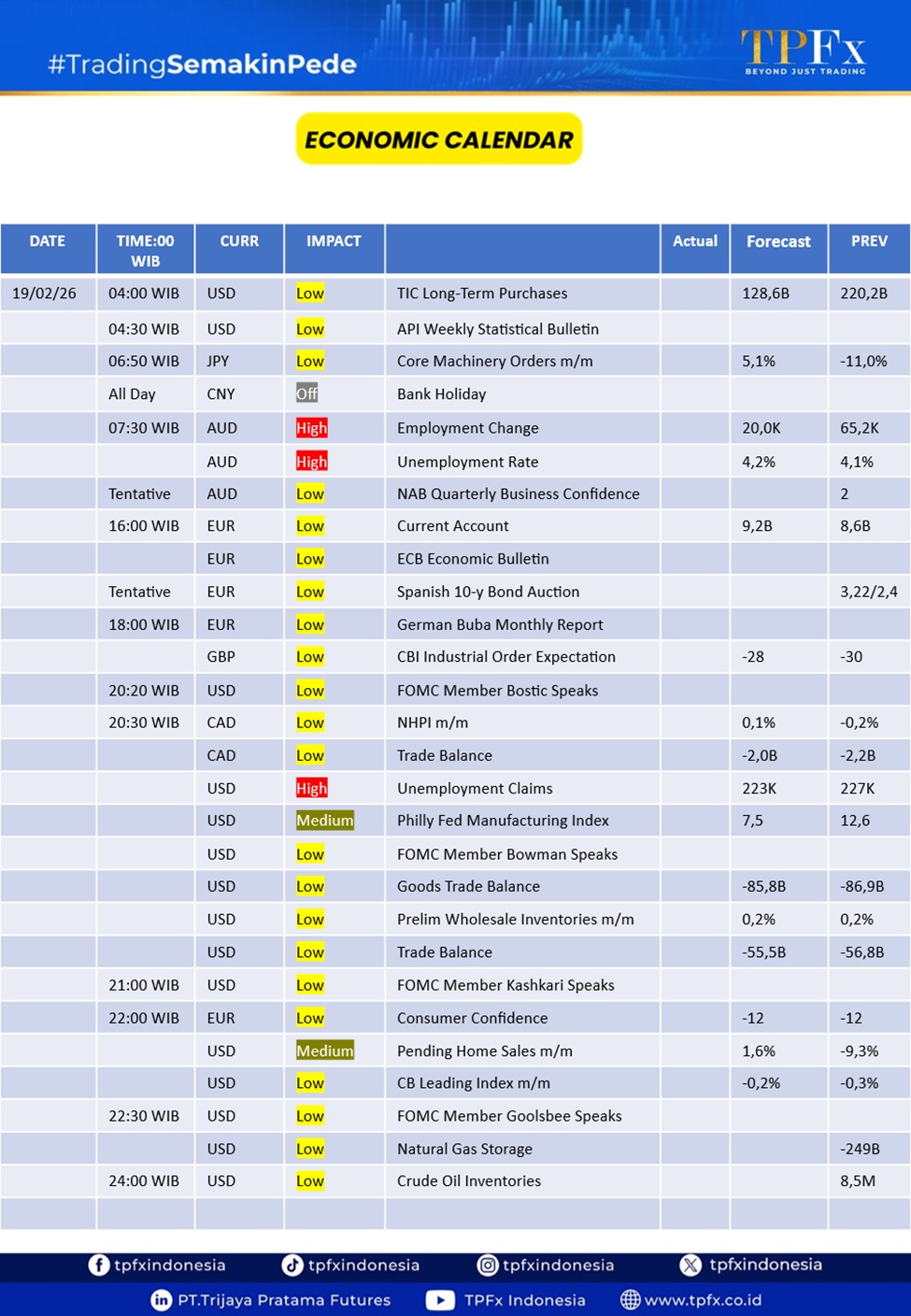This screenshot has height=1316, width=911.
Task: Click the 19/02/26 date cell
Action: pyautogui.click(x=45, y=293)
